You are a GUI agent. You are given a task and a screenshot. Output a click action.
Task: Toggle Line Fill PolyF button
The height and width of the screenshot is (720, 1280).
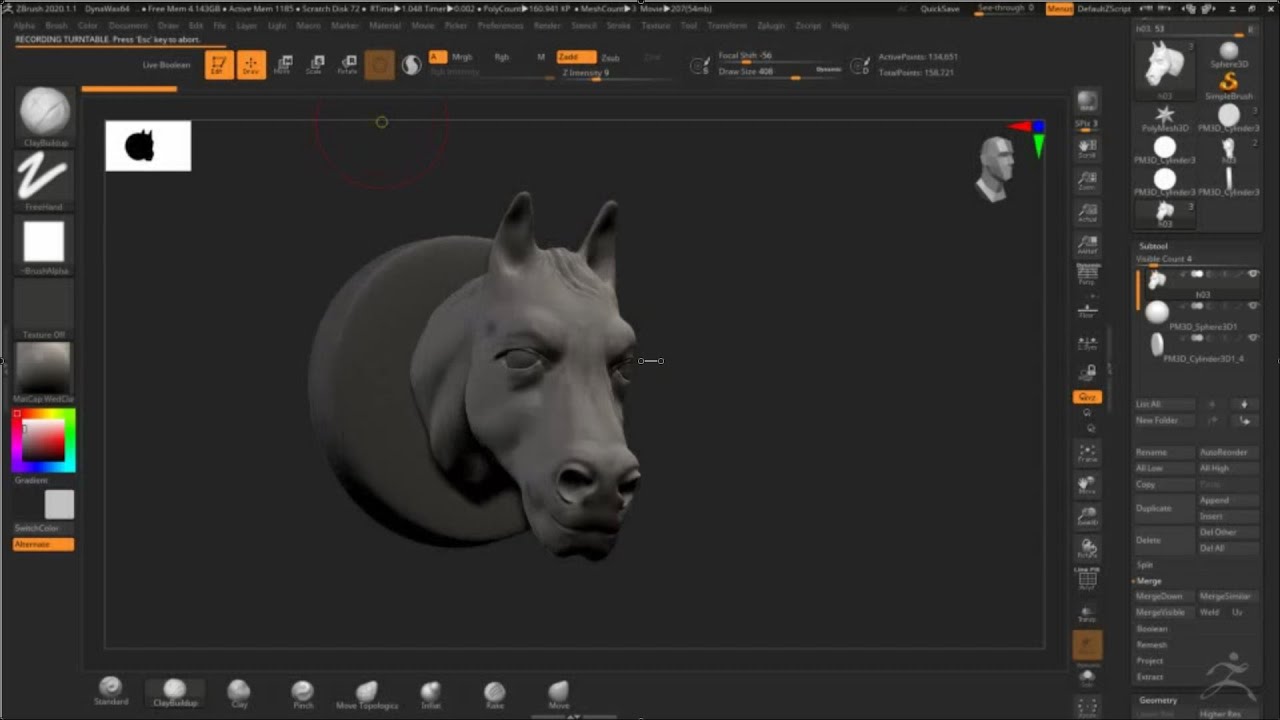tap(1087, 579)
